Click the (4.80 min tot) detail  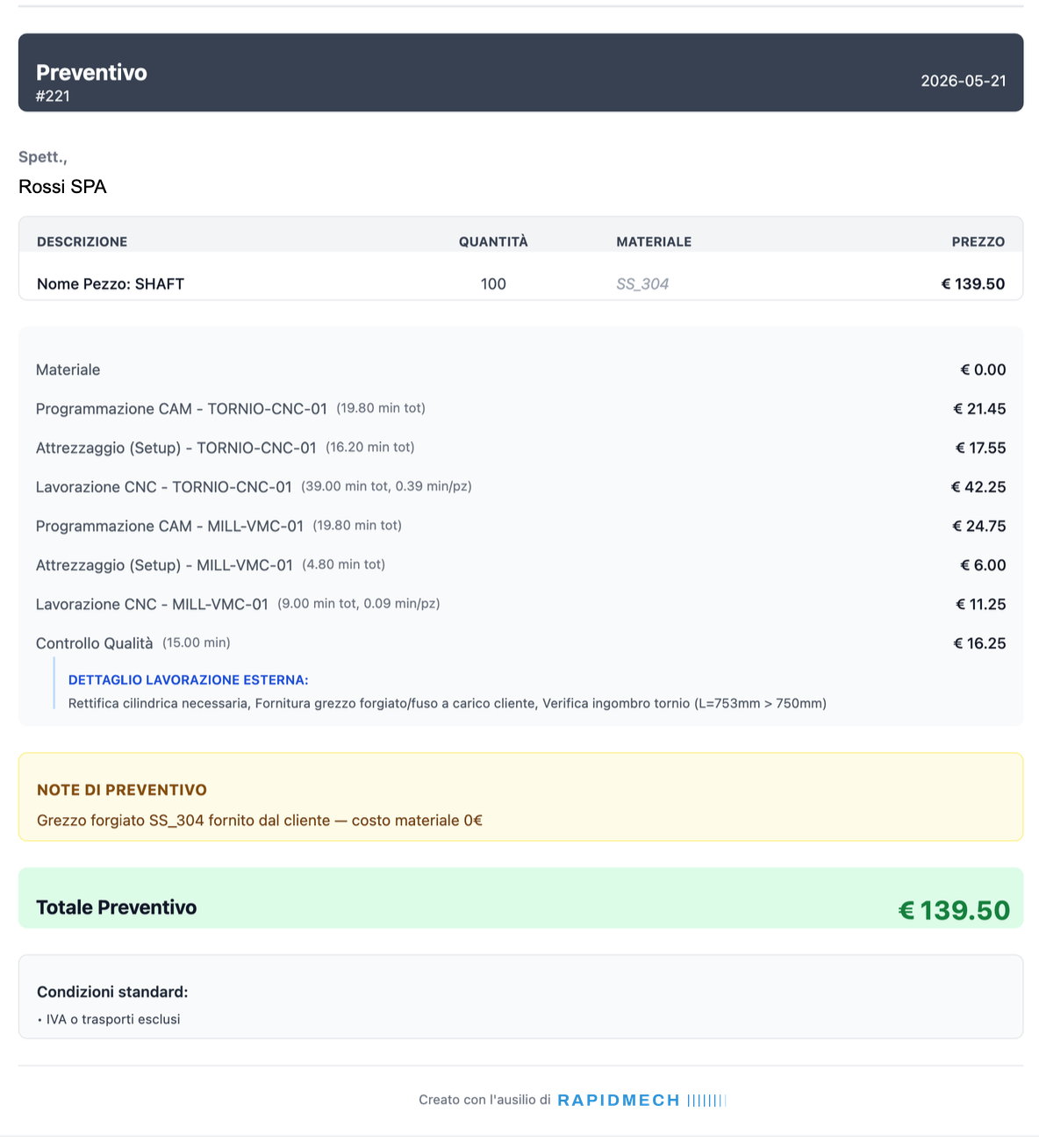(344, 564)
